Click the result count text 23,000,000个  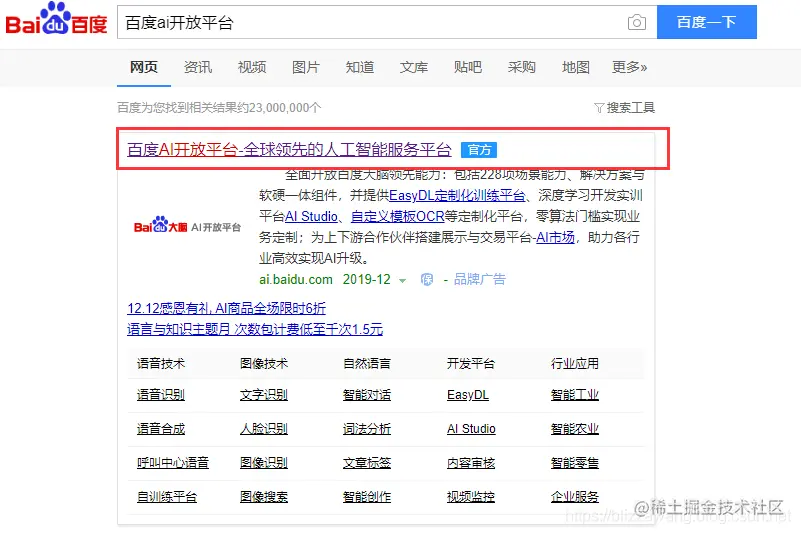click(285, 108)
